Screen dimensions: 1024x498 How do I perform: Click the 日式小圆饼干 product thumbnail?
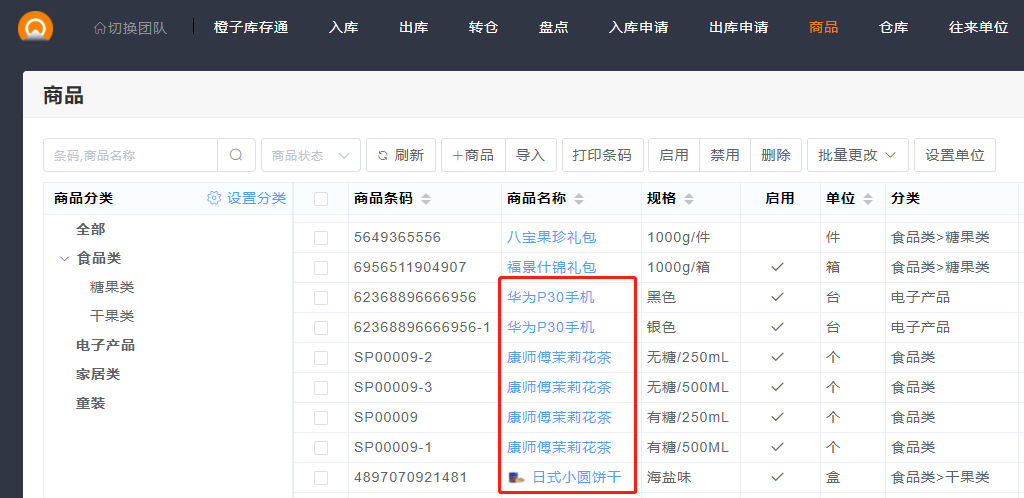click(516, 478)
